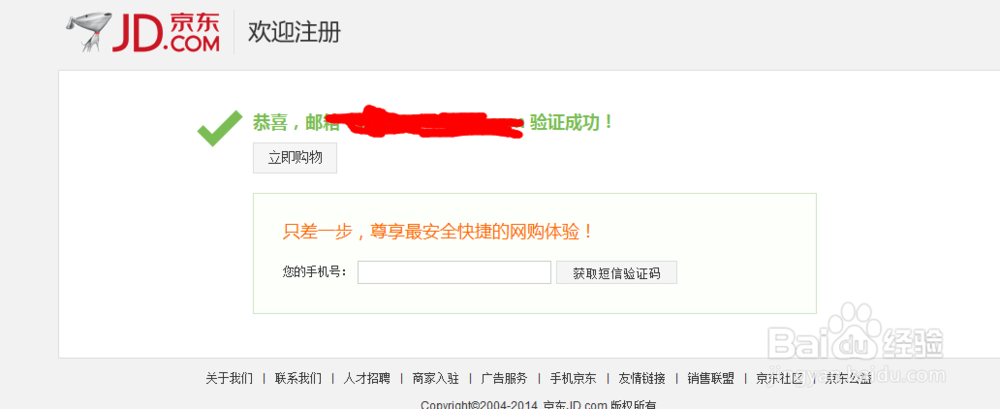Open the 京东公益 footer link
Screen dimensions: 1000x409
click(848, 378)
